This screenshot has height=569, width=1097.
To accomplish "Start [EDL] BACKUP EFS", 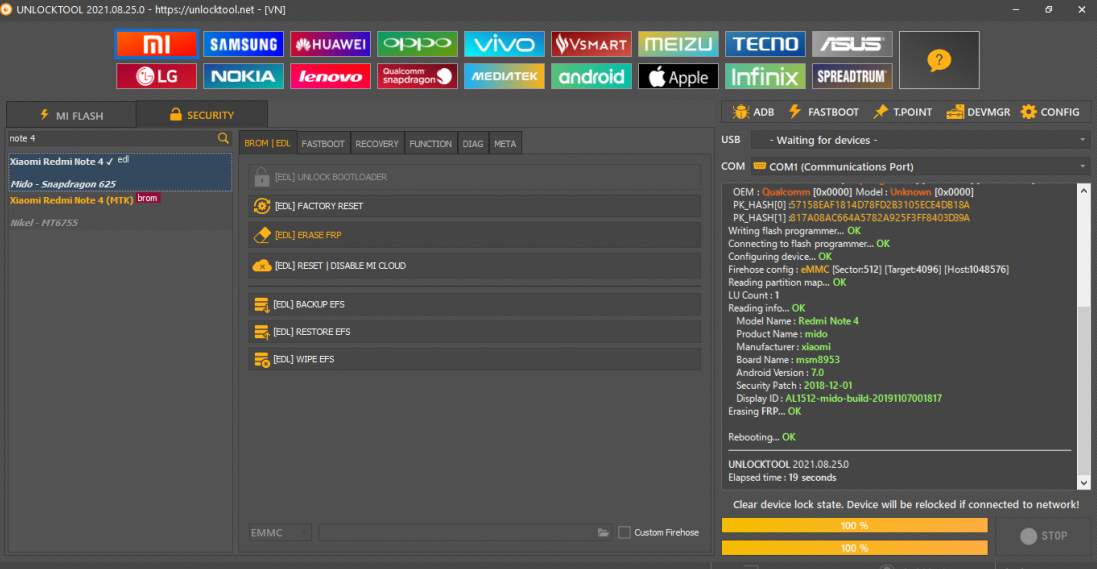I will [474, 304].
